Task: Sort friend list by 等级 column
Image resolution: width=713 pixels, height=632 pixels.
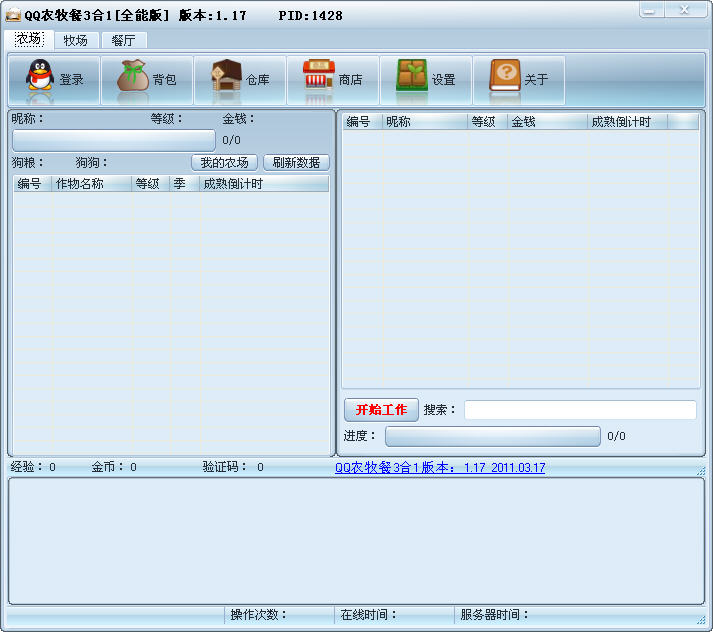Action: pos(487,121)
